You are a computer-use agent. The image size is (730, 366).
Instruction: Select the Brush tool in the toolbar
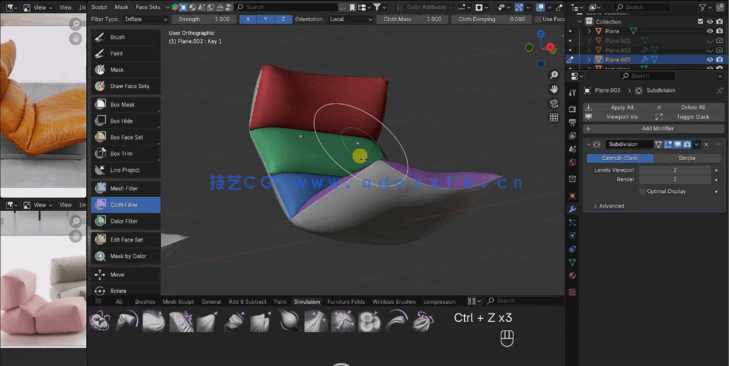click(126, 37)
